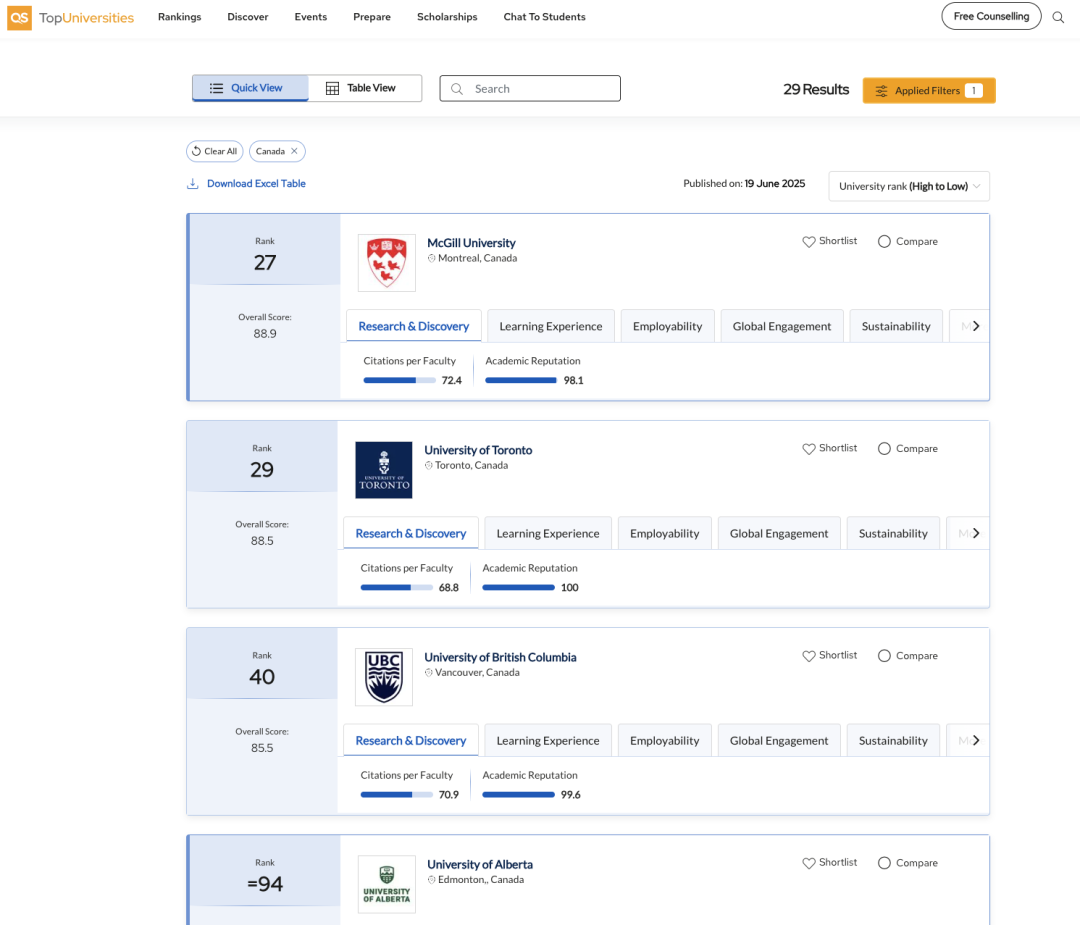Viewport: 1080px width, 925px height.
Task: Shortlist McGill University with heart icon
Action: [809, 242]
